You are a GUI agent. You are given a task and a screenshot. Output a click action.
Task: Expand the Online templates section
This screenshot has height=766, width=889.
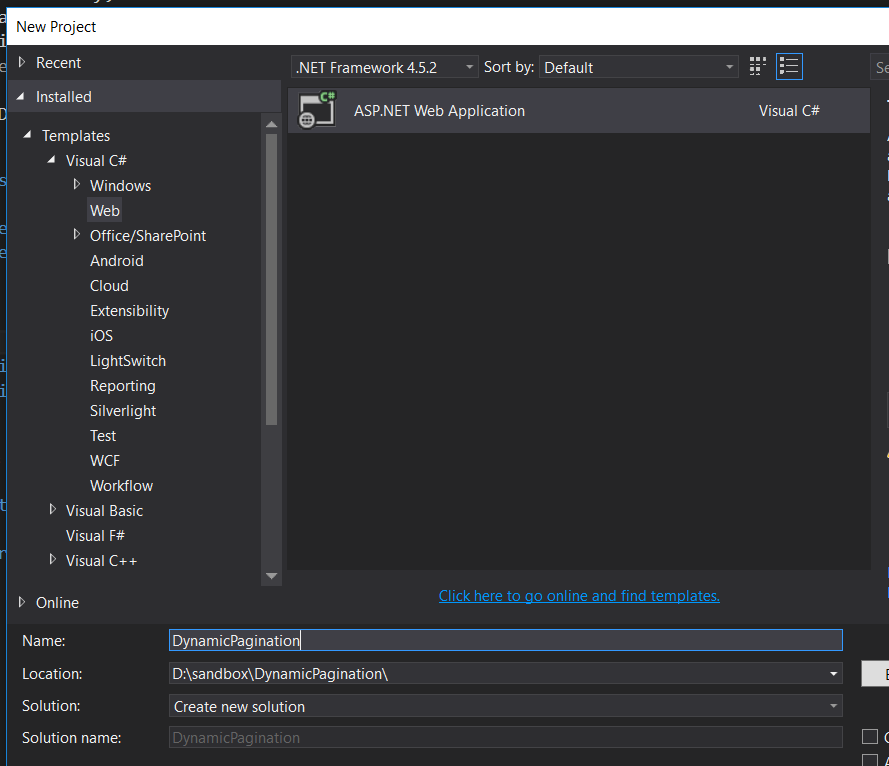[x=21, y=602]
